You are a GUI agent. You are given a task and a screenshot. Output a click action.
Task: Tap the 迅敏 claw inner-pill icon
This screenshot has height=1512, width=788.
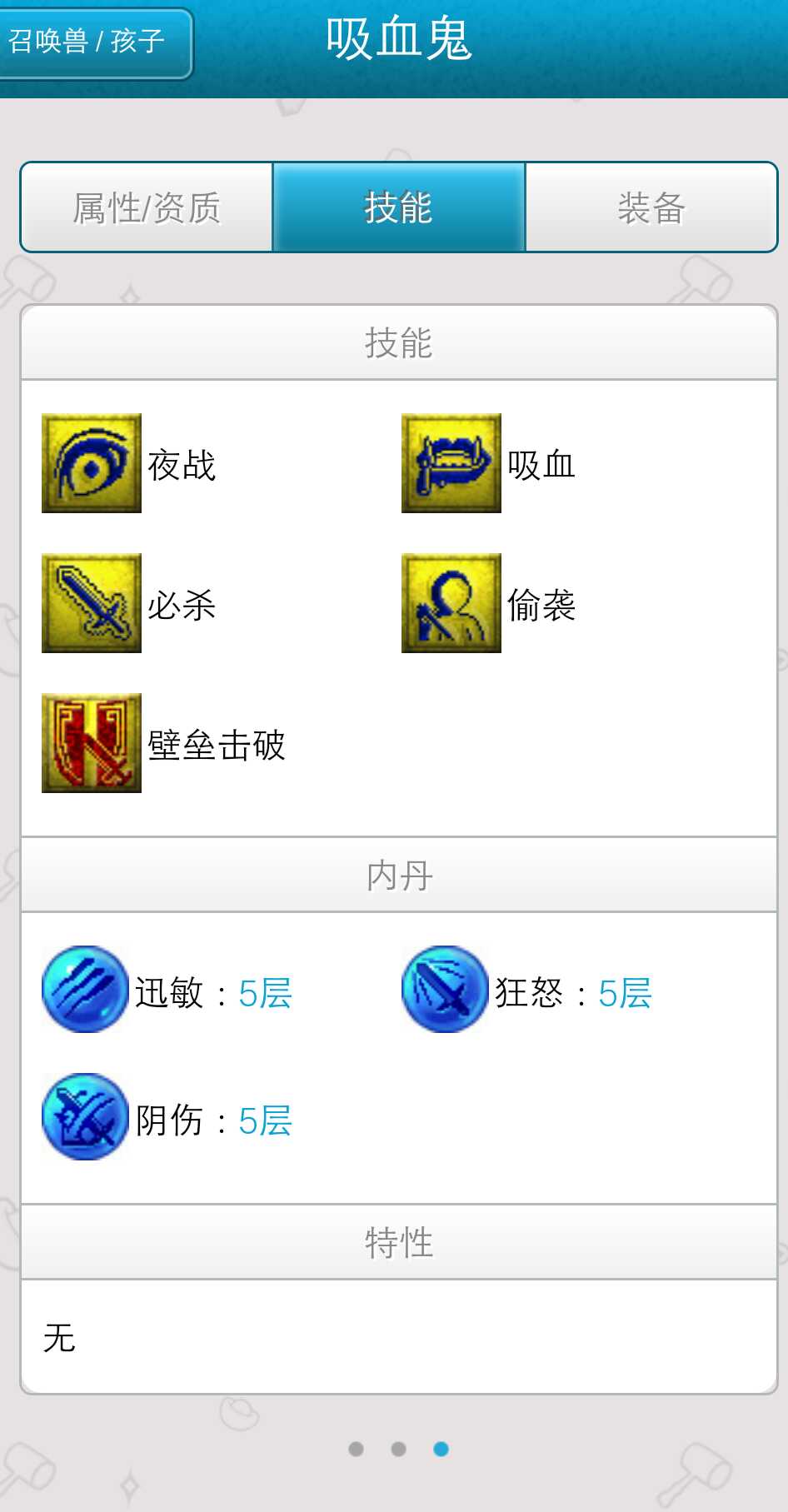[x=85, y=989]
